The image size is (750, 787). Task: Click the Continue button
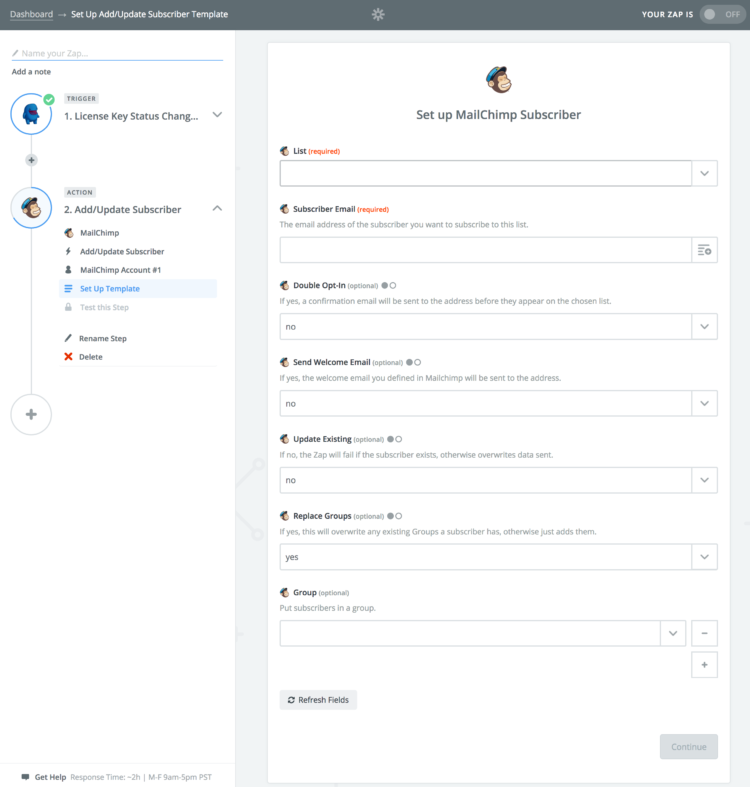689,747
